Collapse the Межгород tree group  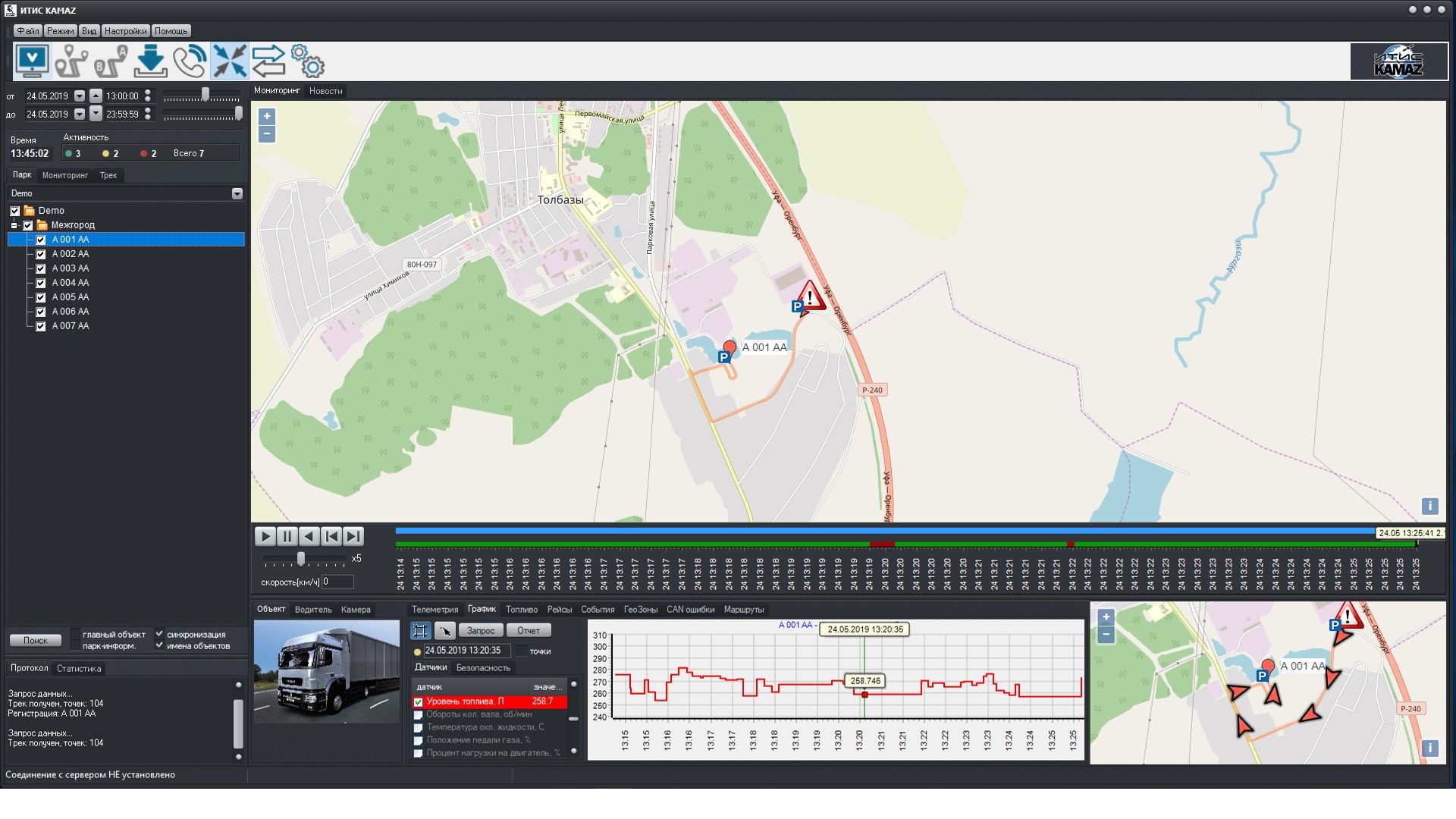coord(14,225)
